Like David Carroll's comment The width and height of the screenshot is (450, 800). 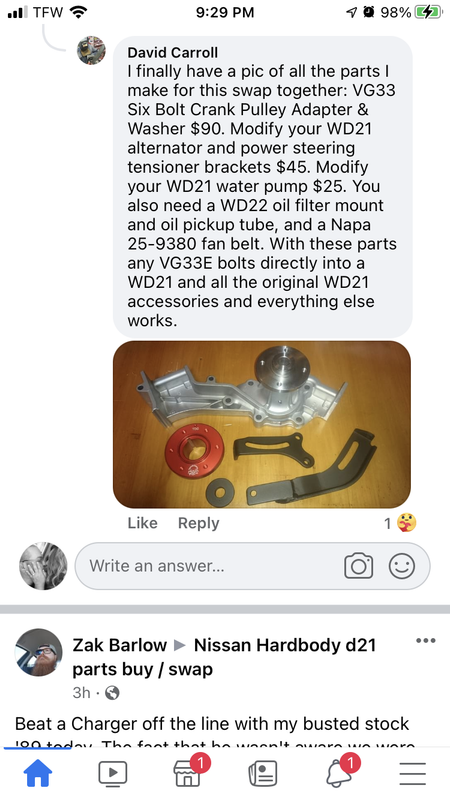point(142,523)
